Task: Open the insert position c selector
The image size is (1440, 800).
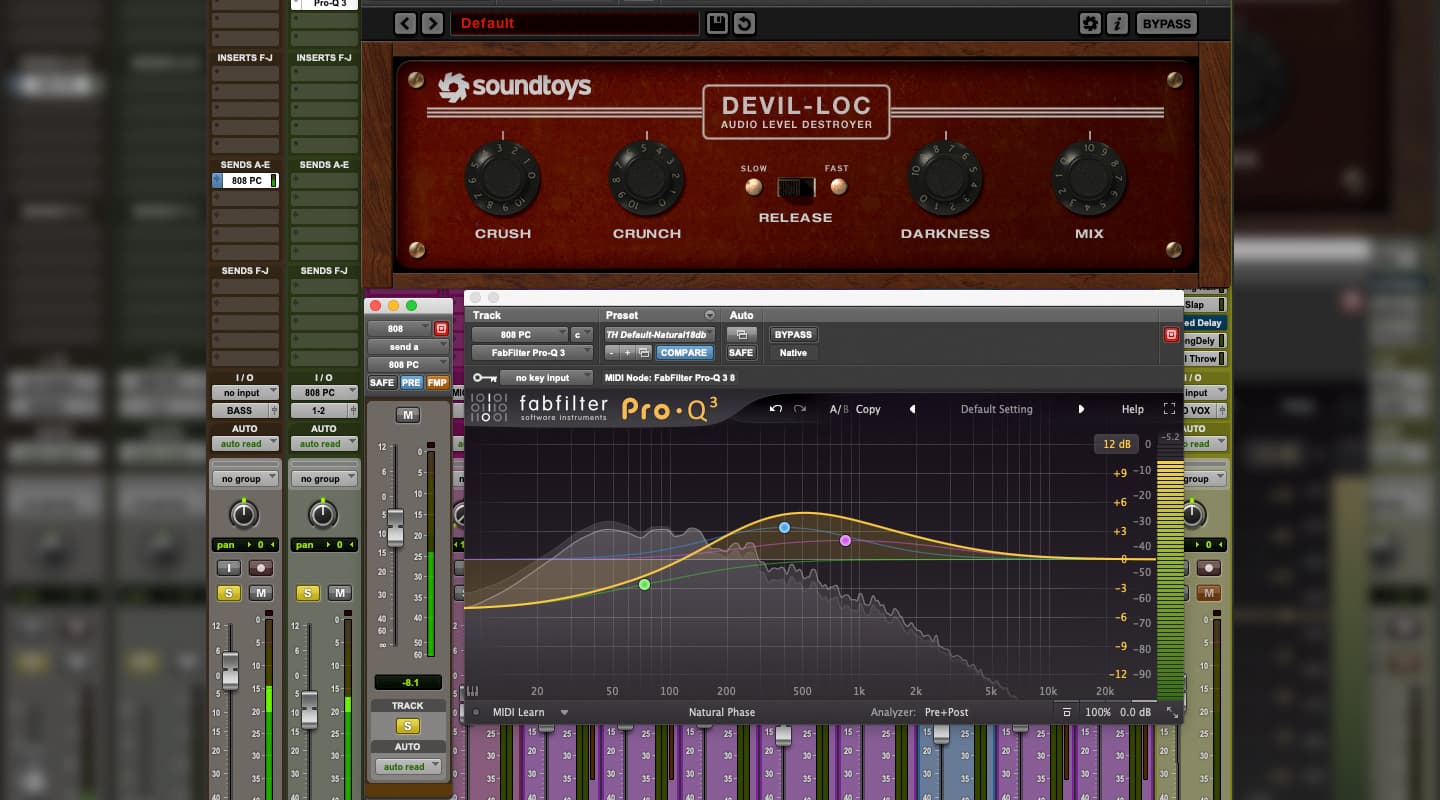Action: 582,335
